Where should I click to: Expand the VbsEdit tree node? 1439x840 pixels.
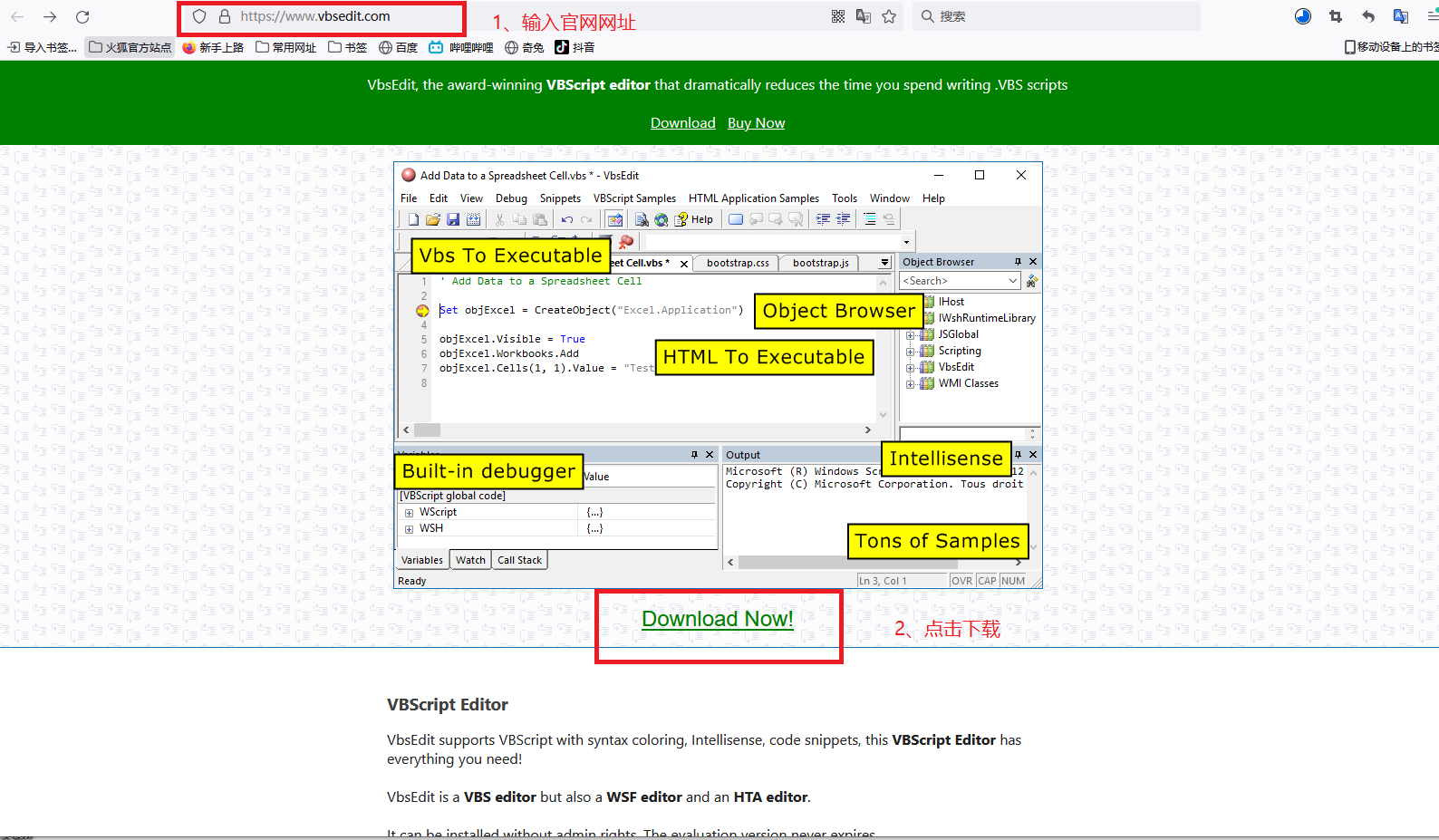(911, 368)
